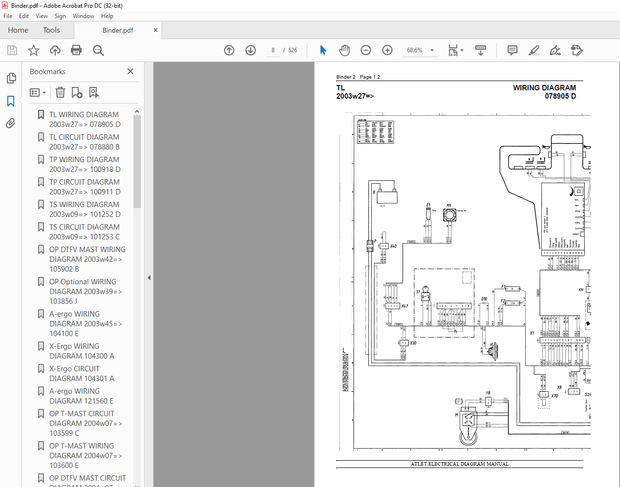Open bookmark TL WIRING DIAGRAM 078905 D
Viewport: 620px width, 487px height.
[85, 119]
